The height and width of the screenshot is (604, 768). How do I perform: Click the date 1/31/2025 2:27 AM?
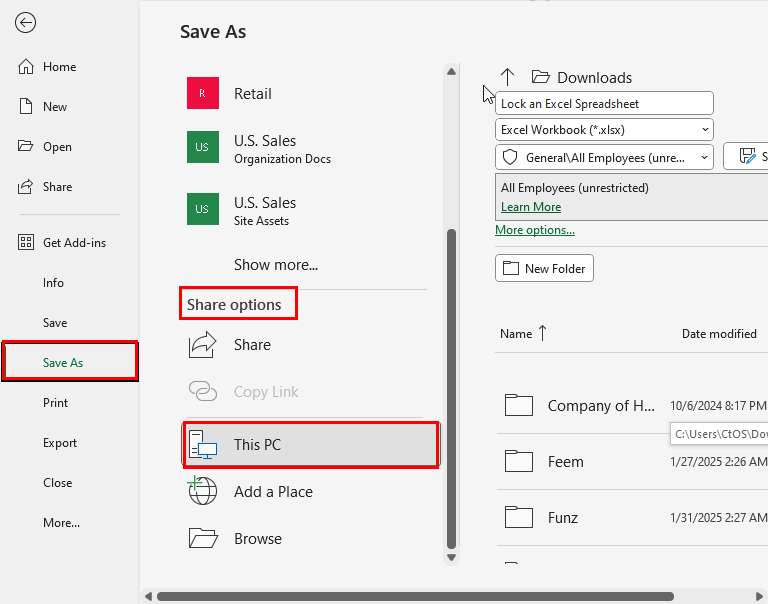tap(718, 517)
